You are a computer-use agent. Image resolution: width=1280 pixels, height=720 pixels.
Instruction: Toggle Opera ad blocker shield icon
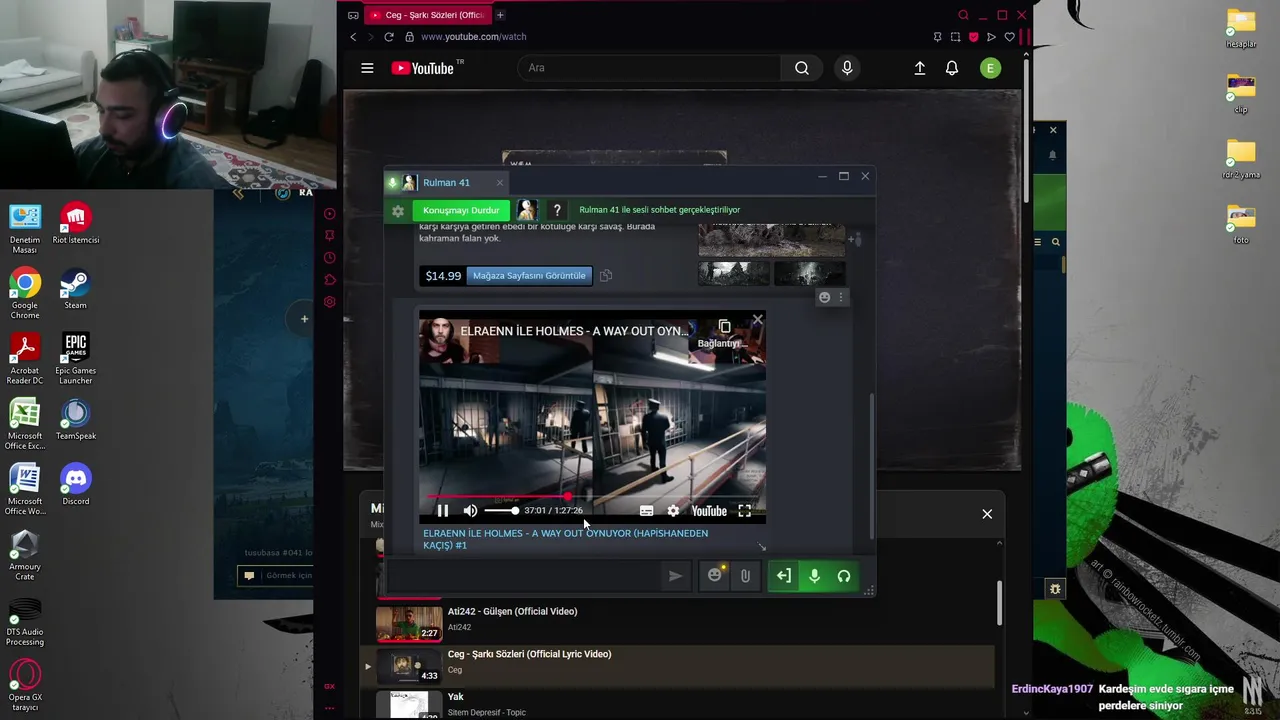(973, 37)
